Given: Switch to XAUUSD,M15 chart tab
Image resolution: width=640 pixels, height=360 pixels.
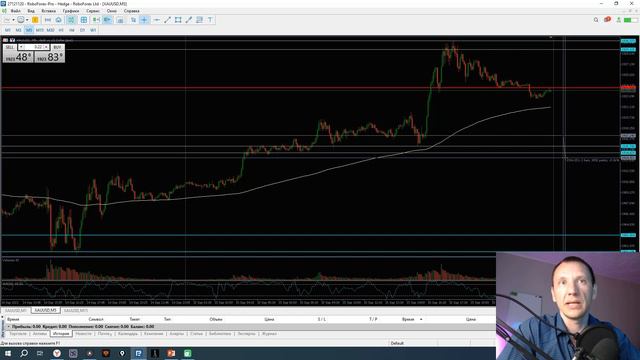Looking at the screenshot, I should coord(76,311).
